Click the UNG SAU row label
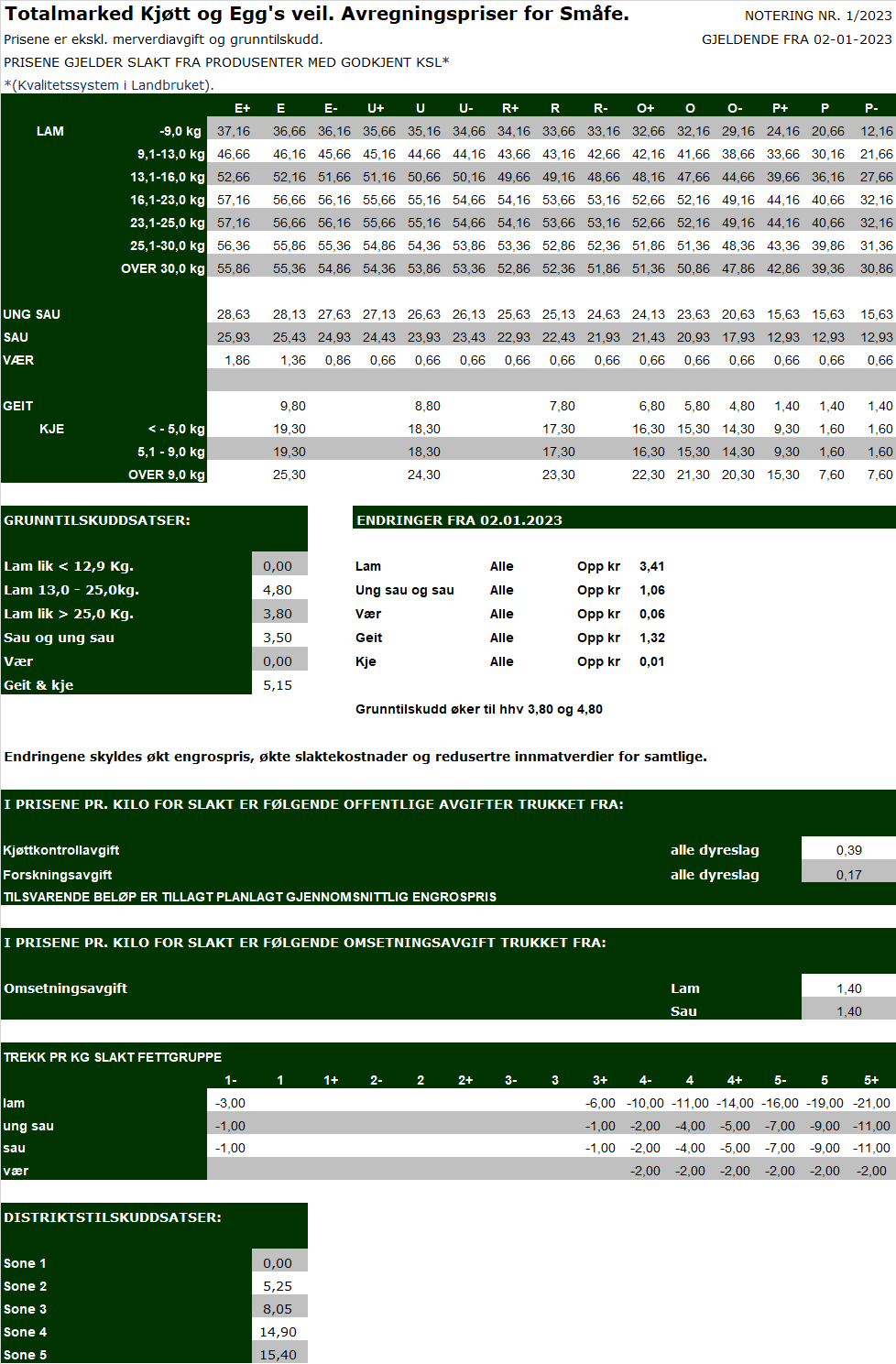Image resolution: width=896 pixels, height=1364 pixels. coord(32,314)
